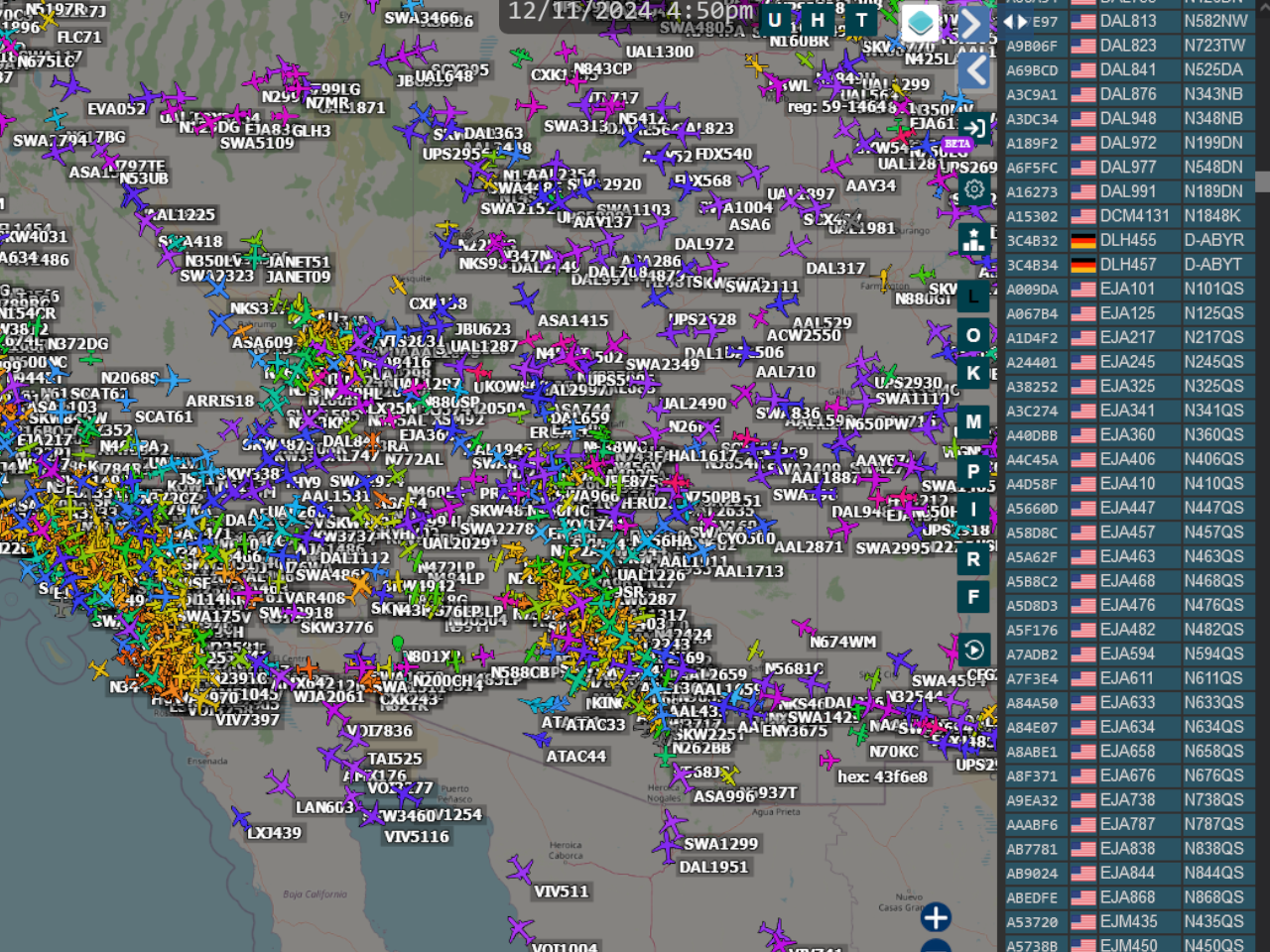Toggle the K map button

[x=973, y=374]
